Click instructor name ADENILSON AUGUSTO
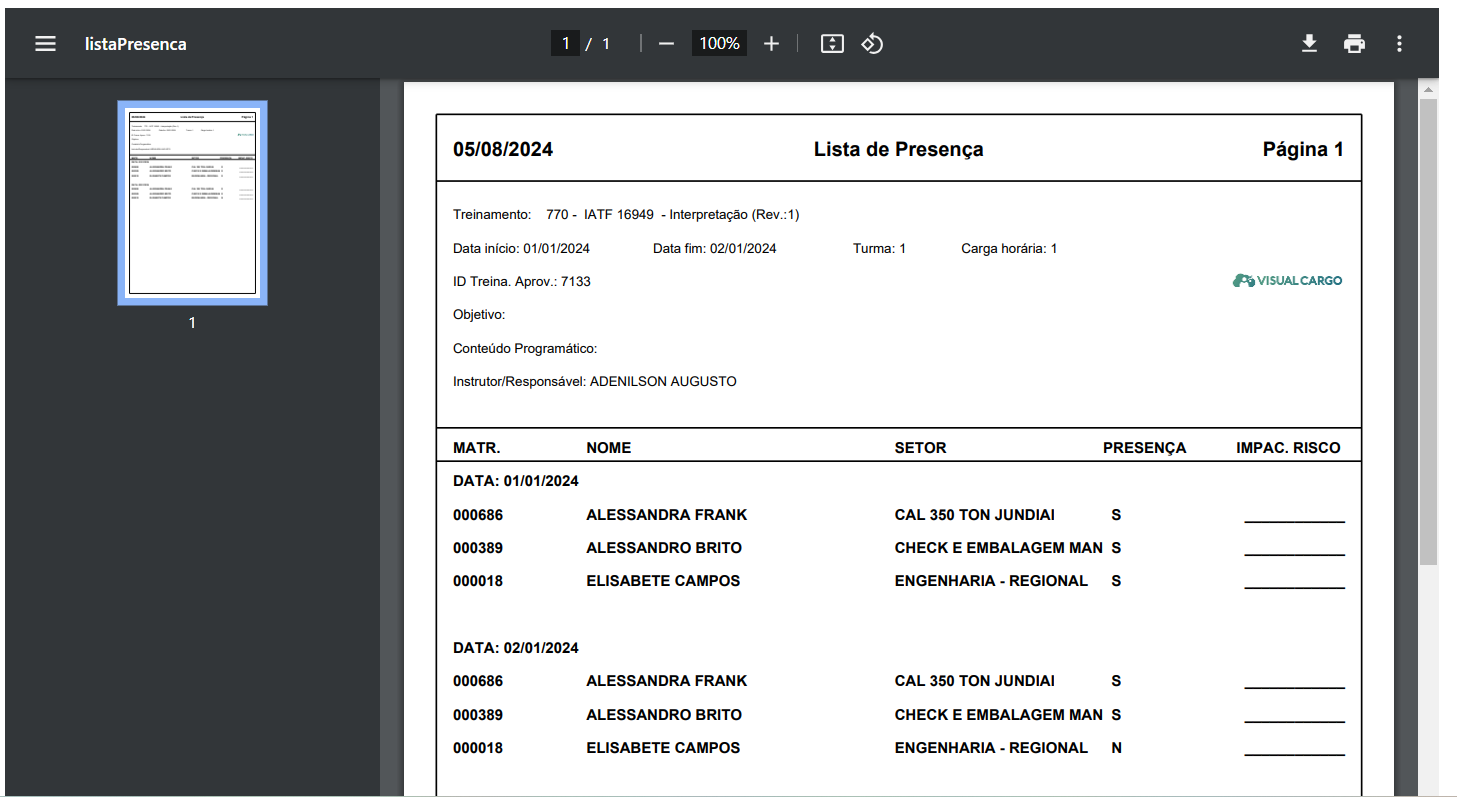Screen dimensions: 1457x797 click(663, 382)
